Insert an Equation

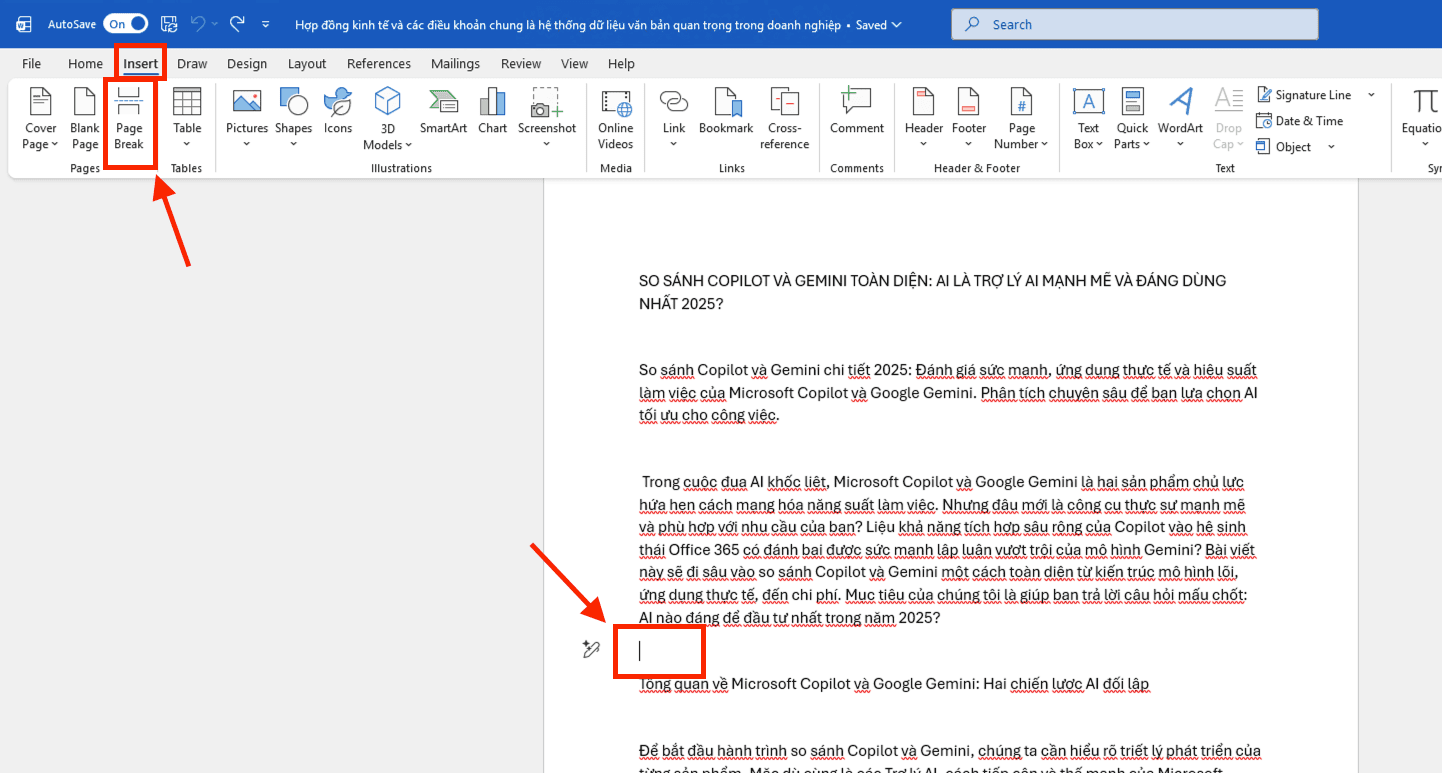point(1421,118)
